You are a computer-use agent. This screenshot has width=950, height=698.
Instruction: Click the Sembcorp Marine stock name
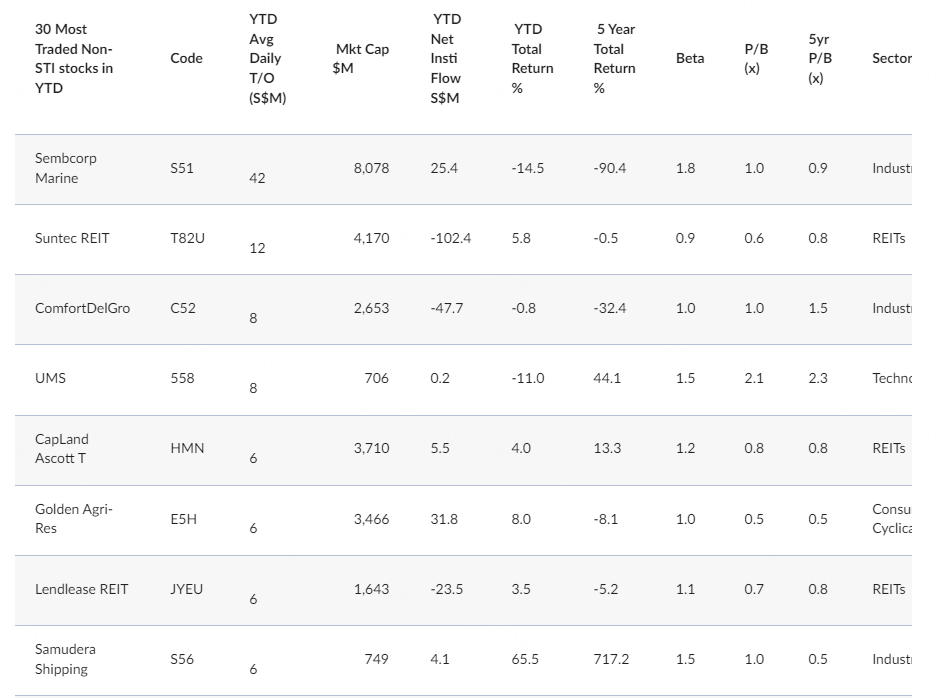(65, 168)
